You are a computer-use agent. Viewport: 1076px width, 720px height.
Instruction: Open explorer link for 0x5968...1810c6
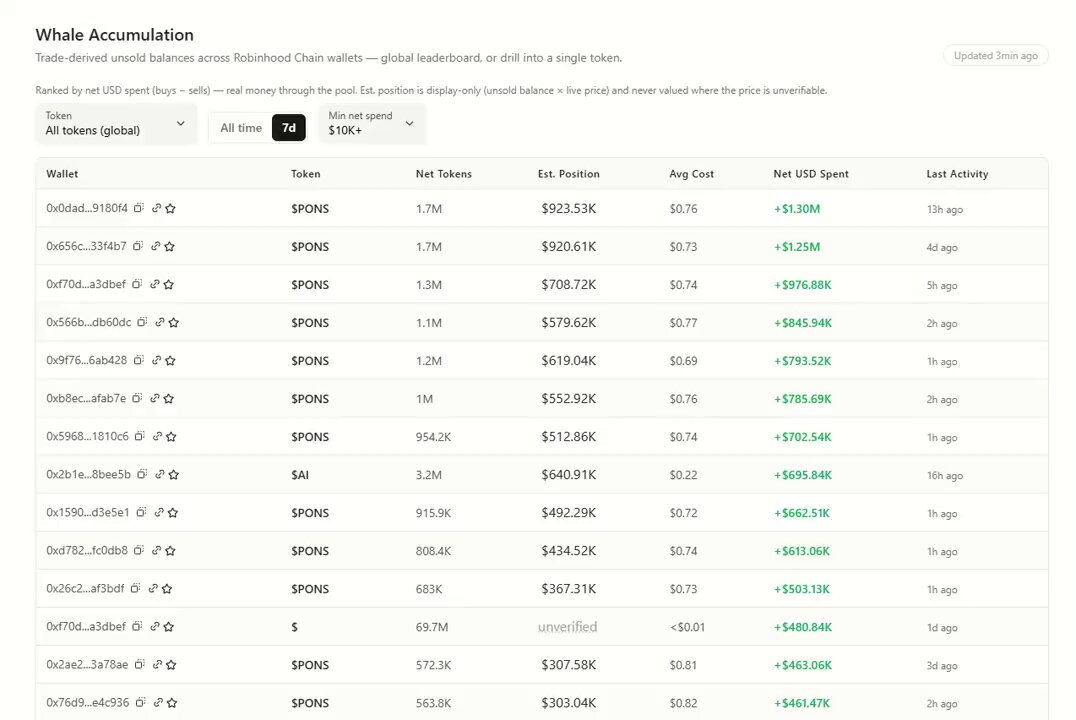(x=157, y=436)
